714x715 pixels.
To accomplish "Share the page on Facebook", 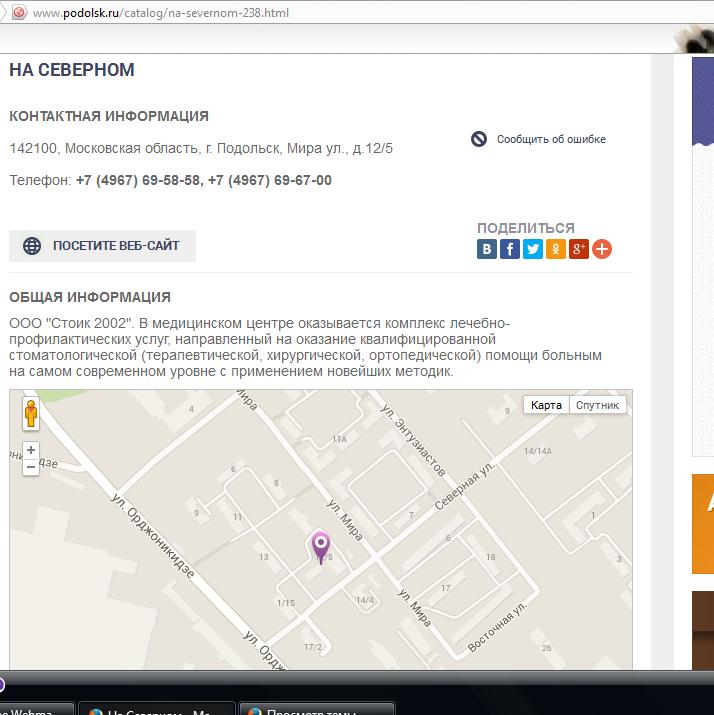I will point(510,249).
